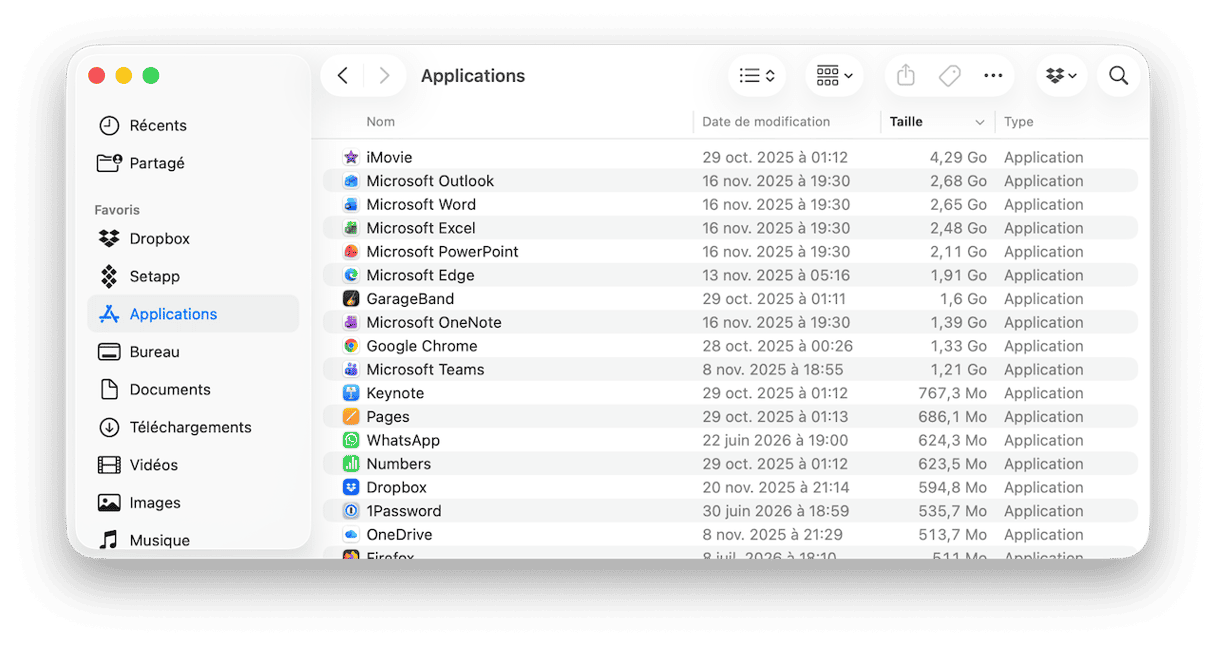The image size is (1216, 646).
Task: Select Setapp in the sidebar
Action: coord(193,276)
